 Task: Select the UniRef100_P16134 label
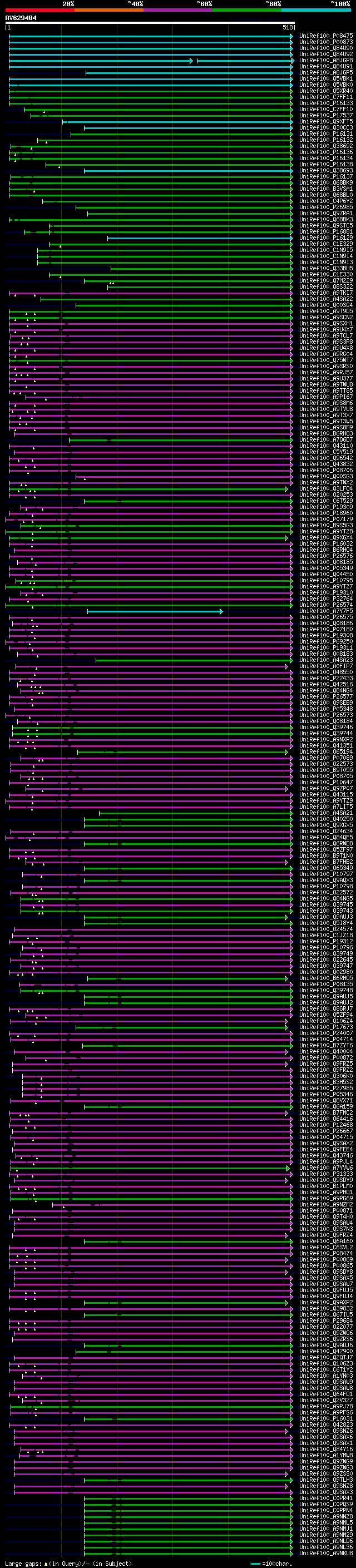pos(325,159)
